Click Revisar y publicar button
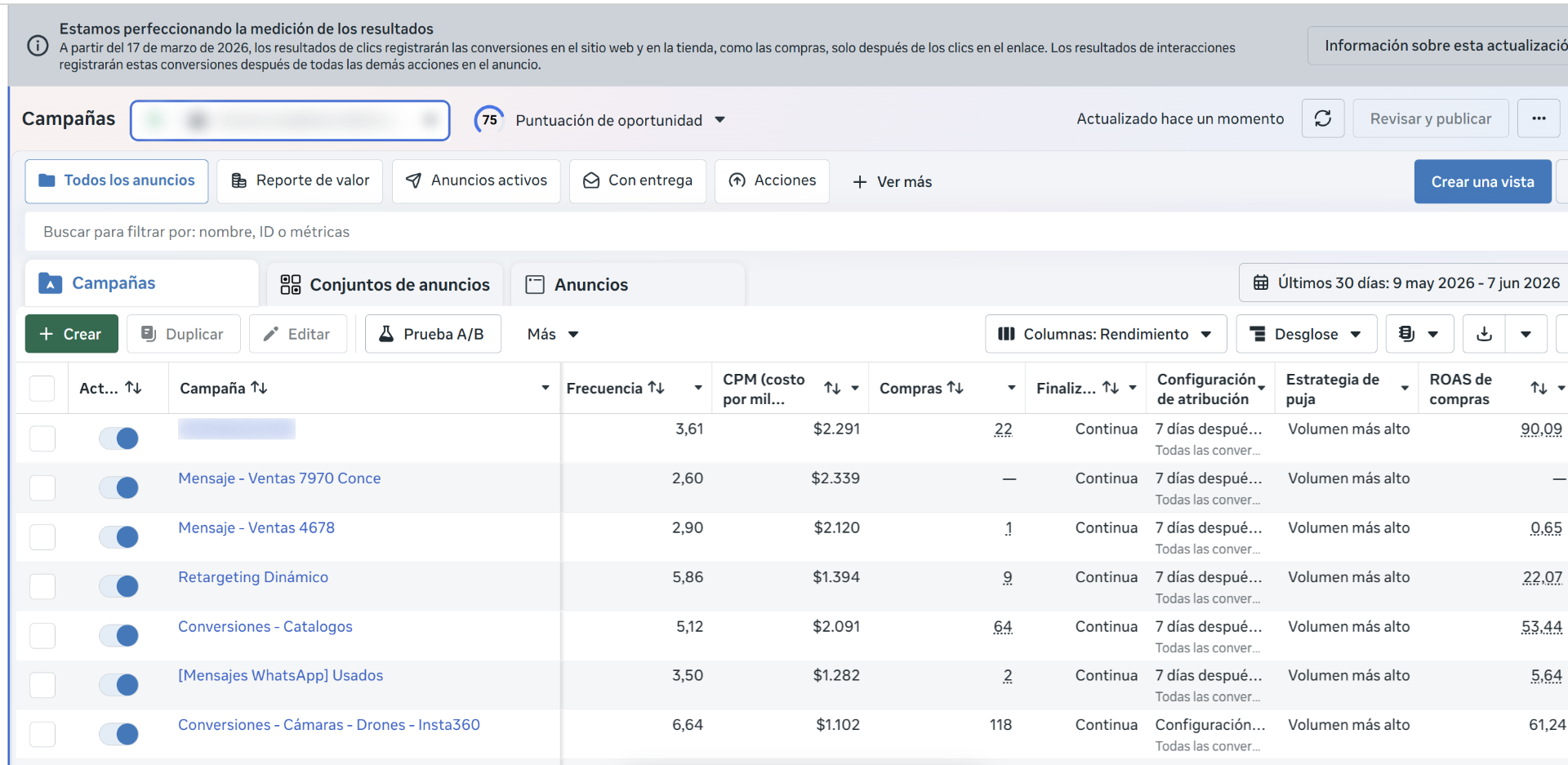The height and width of the screenshot is (765, 1568). (x=1430, y=119)
